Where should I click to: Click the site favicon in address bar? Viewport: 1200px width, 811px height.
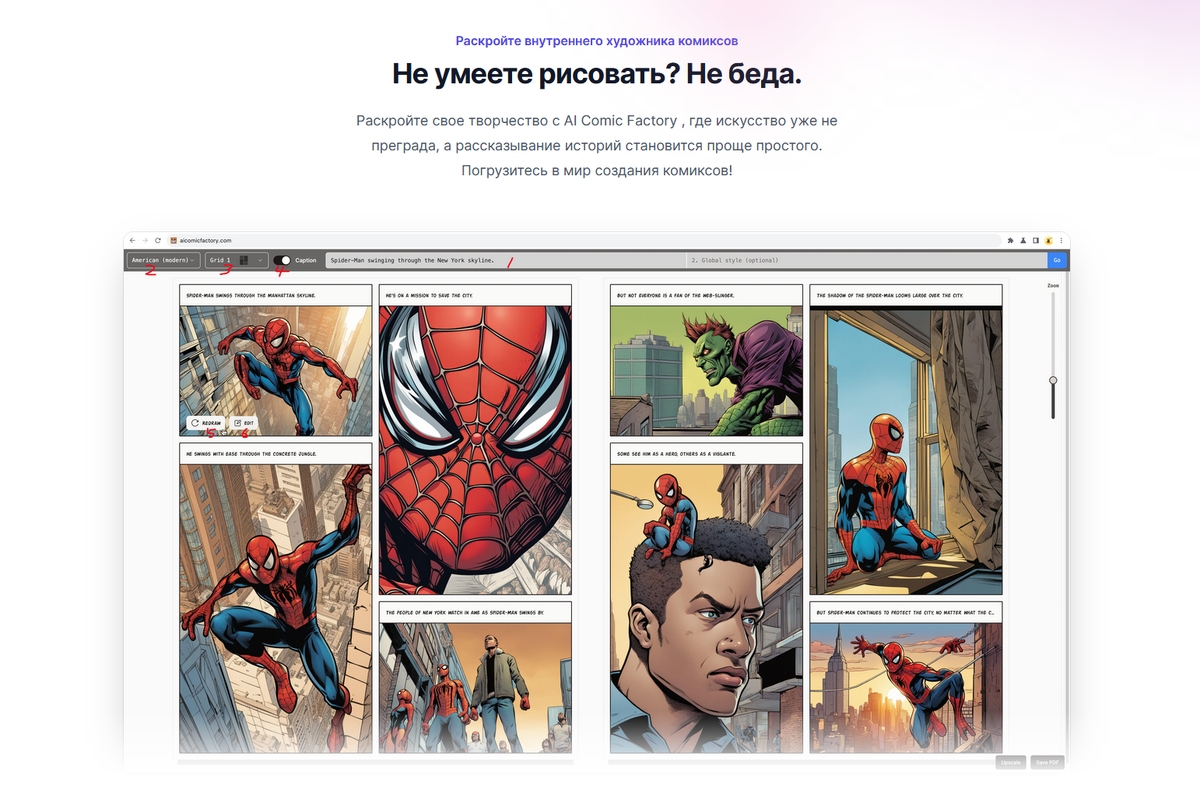tap(173, 240)
